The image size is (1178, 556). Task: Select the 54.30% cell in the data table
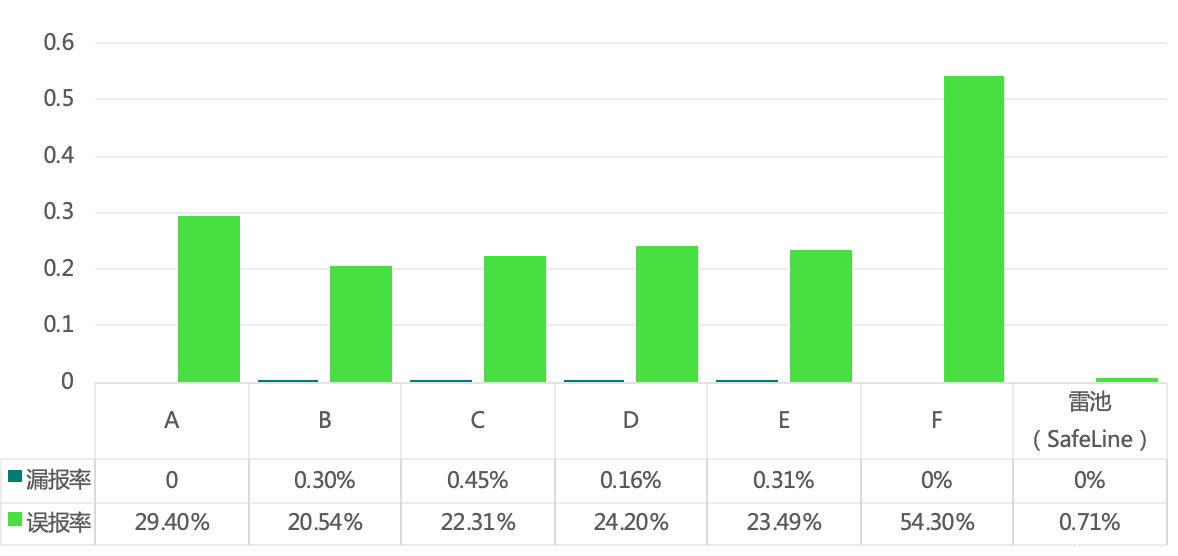(x=936, y=522)
